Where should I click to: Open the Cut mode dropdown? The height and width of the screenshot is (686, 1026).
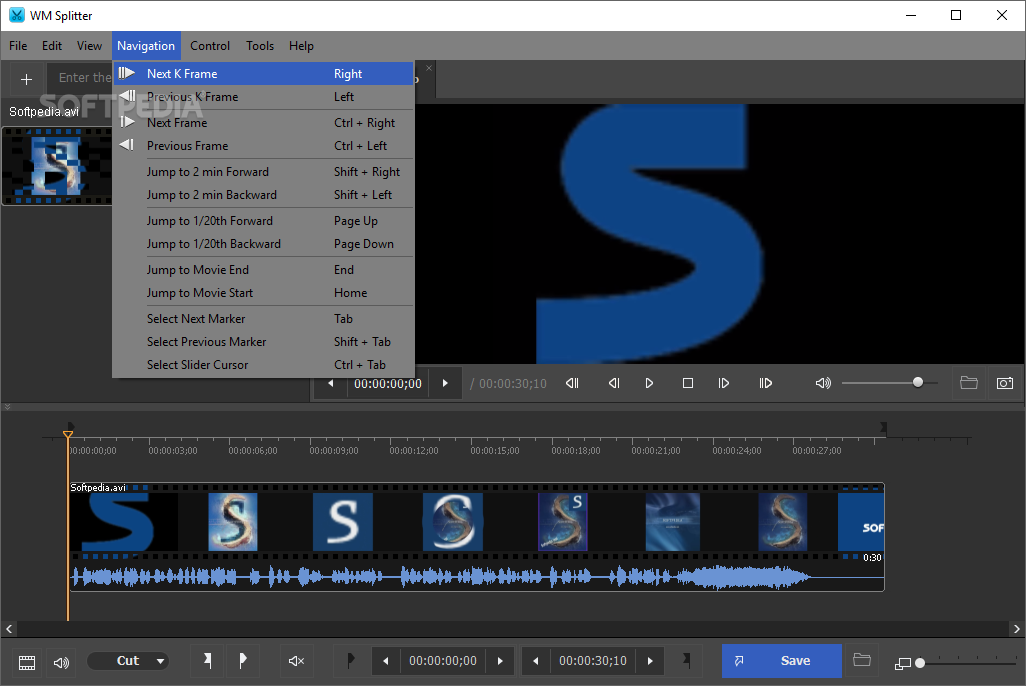128,661
